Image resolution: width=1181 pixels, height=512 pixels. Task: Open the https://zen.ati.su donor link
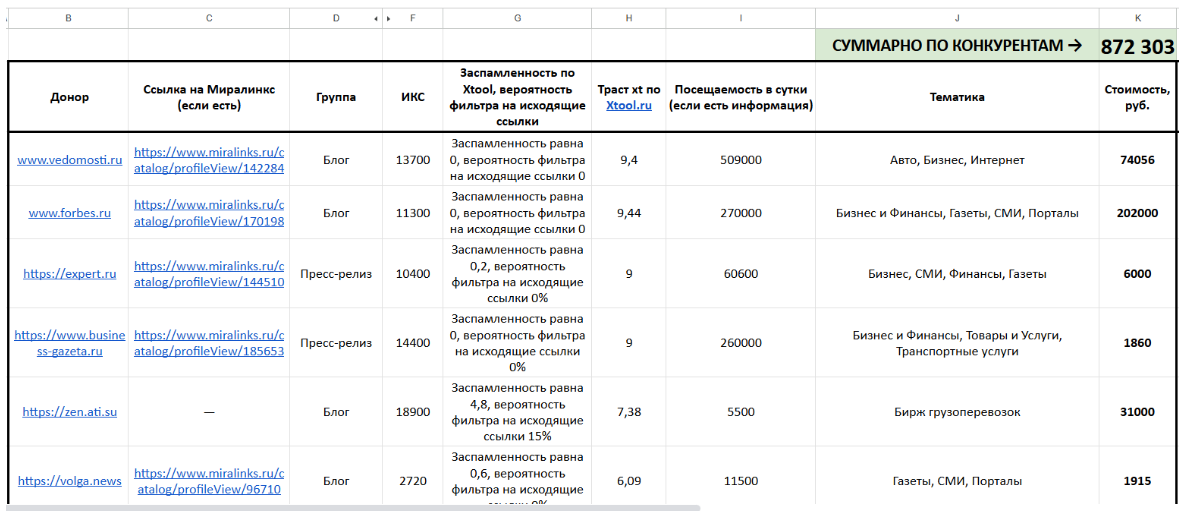tap(69, 412)
